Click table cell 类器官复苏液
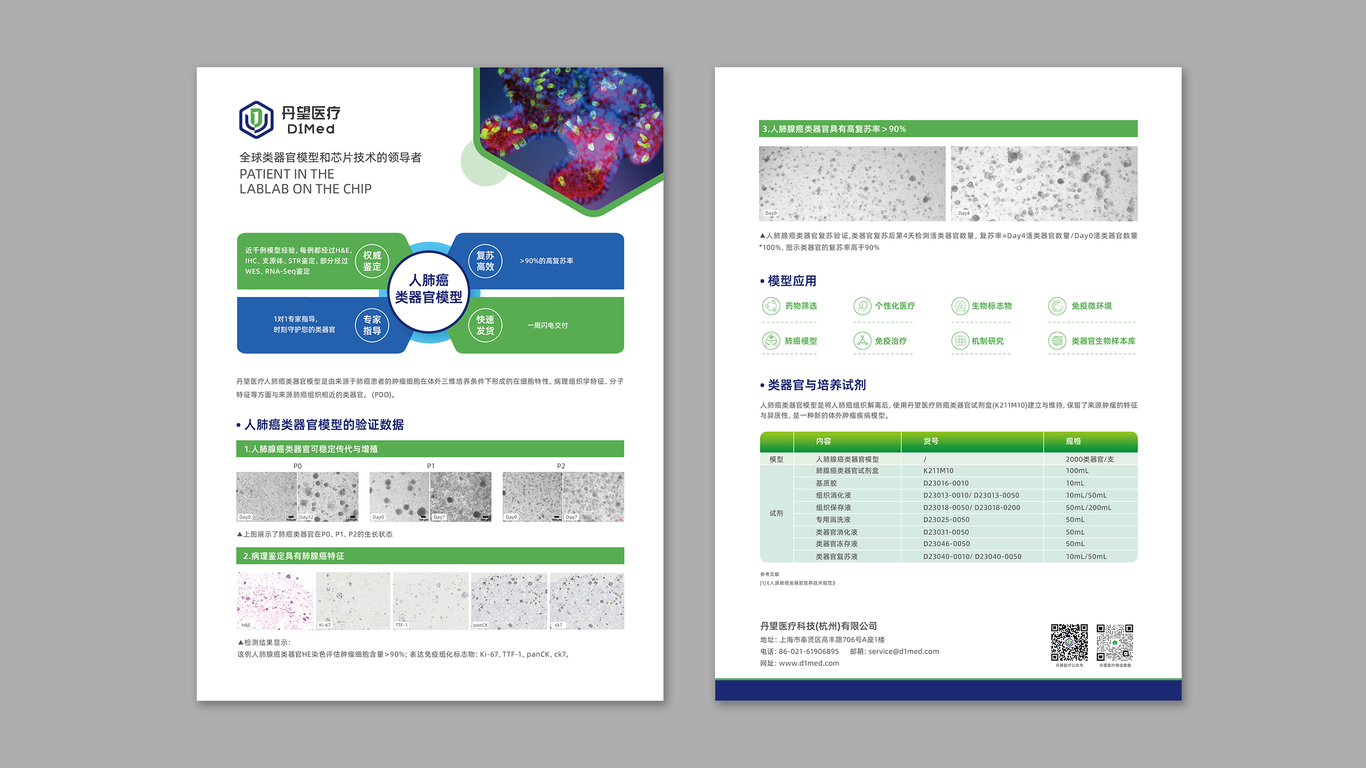The height and width of the screenshot is (768, 1366). tap(837, 556)
